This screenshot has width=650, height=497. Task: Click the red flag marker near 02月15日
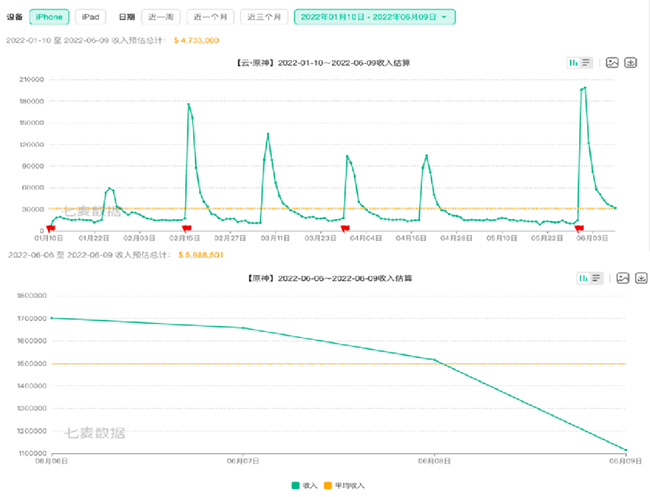(x=187, y=228)
